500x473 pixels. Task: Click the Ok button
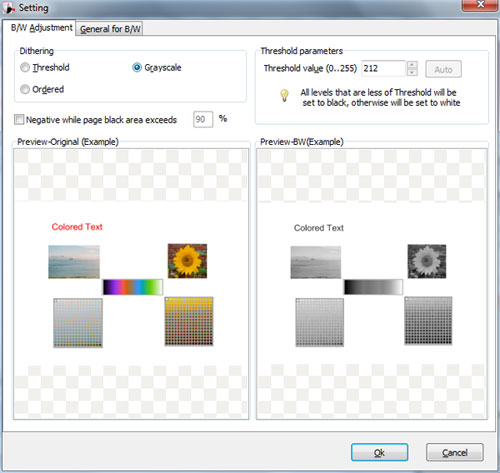coord(379,452)
